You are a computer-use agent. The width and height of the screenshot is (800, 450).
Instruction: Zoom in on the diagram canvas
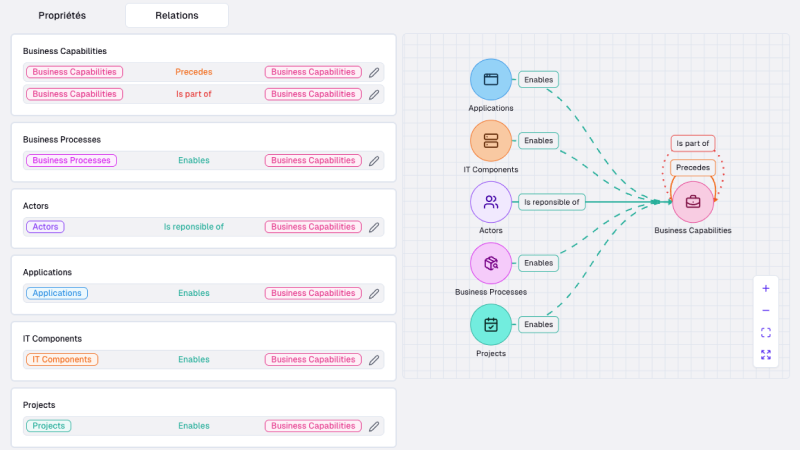point(766,288)
